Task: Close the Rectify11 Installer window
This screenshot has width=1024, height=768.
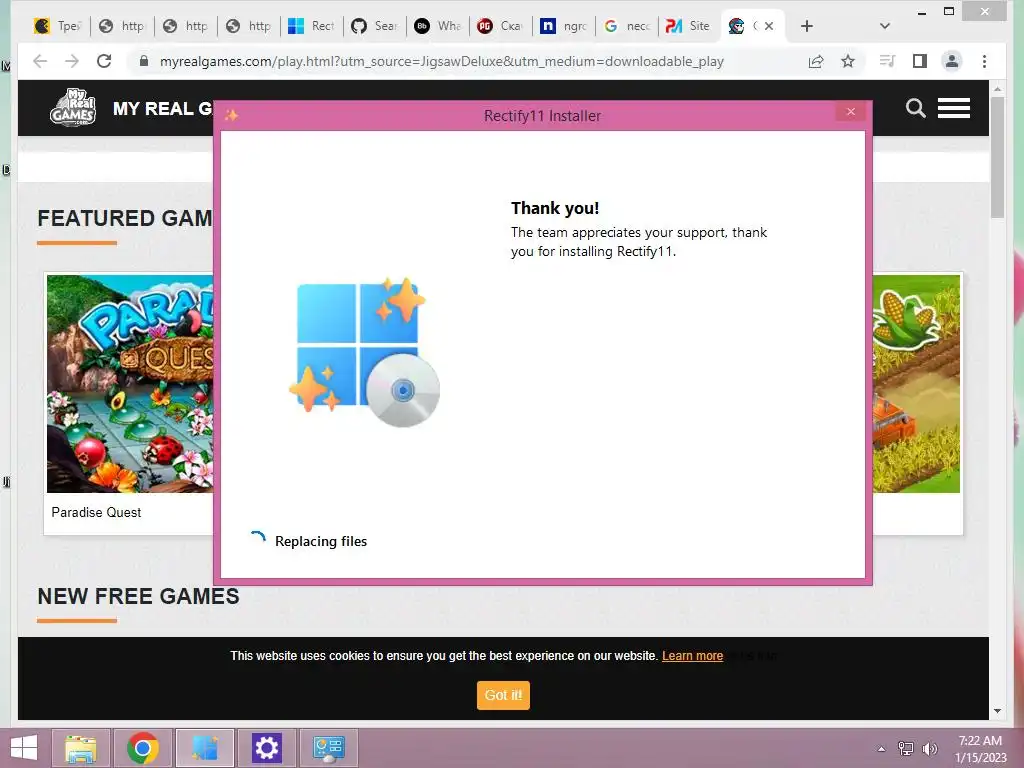Action: [x=850, y=112]
